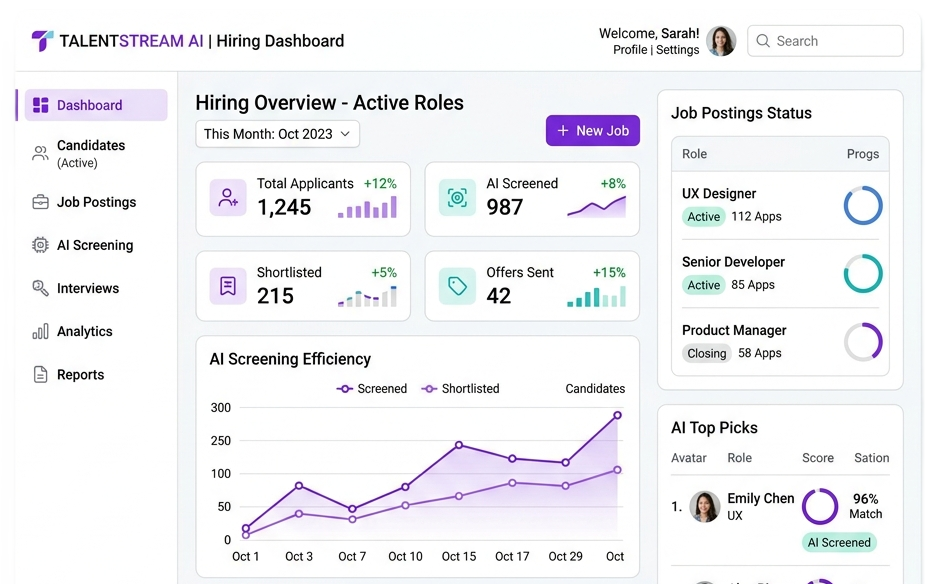The width and height of the screenshot is (935, 584).
Task: Click the 96% Match score text
Action: coord(865,506)
